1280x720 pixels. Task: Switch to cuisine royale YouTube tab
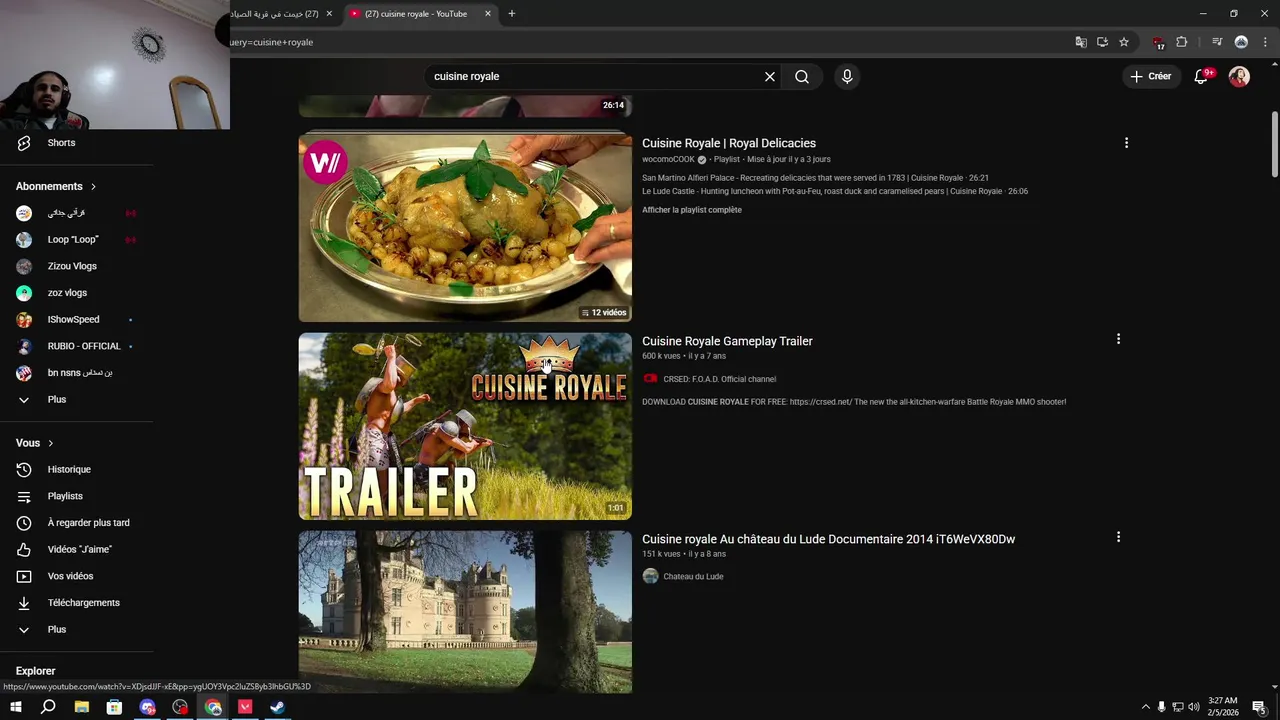pyautogui.click(x=415, y=14)
